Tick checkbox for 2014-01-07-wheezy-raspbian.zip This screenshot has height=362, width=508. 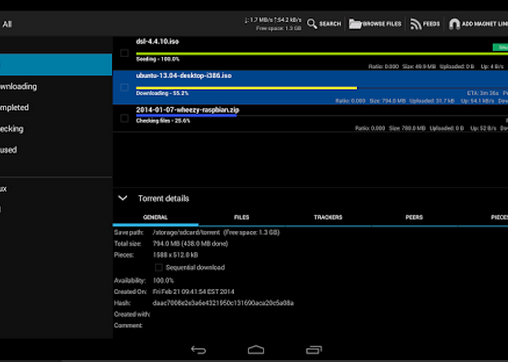(124, 118)
